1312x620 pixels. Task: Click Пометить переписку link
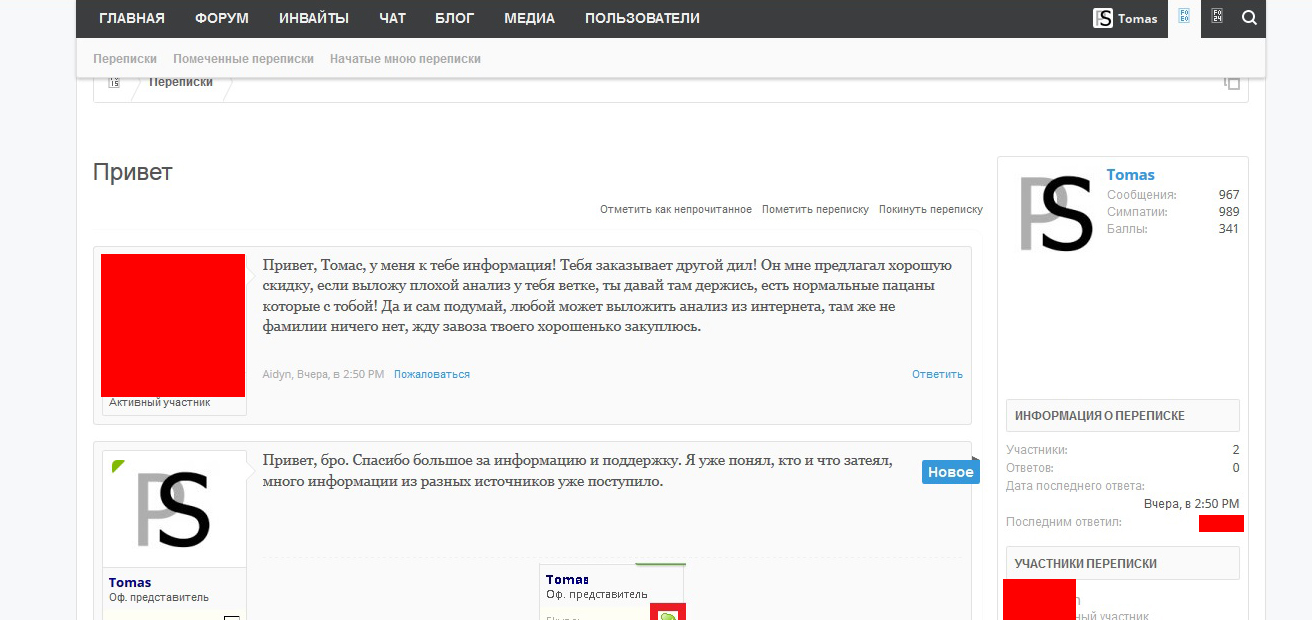pyautogui.click(x=815, y=209)
